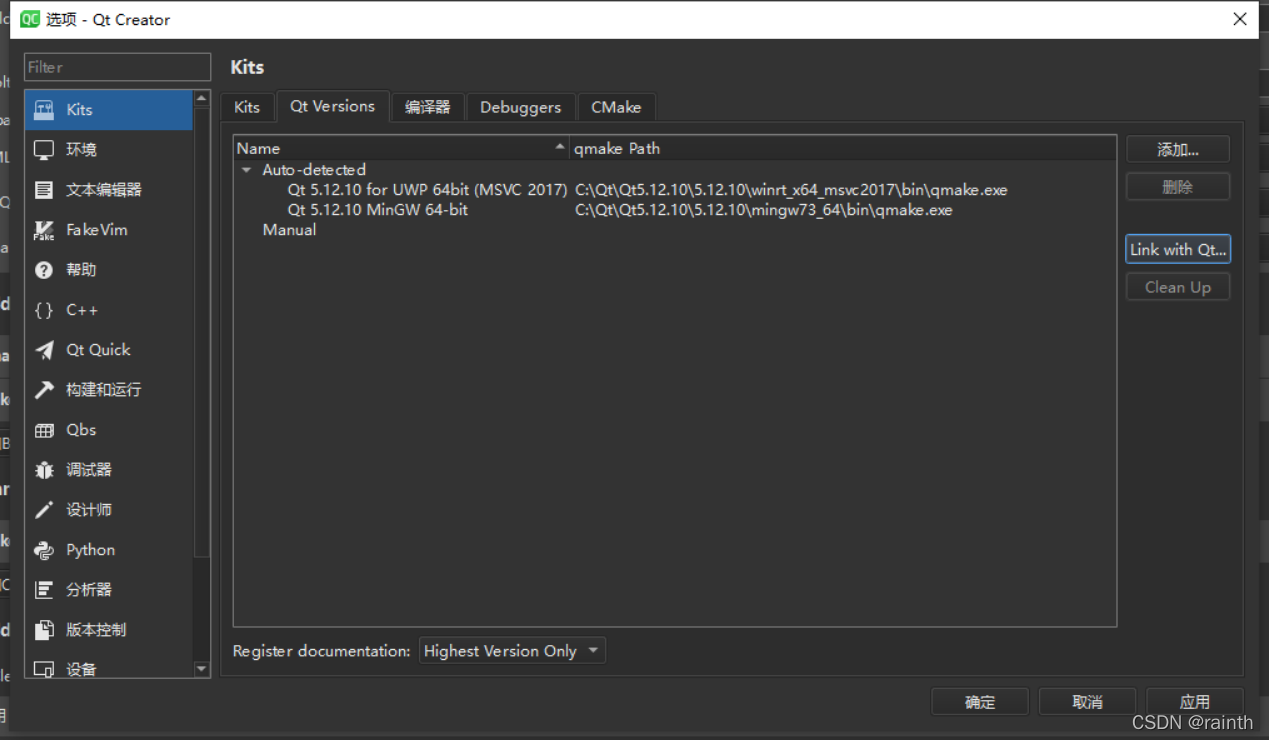Switch to the 编译器 tab
Image resolution: width=1269 pixels, height=740 pixels.
pyautogui.click(x=428, y=107)
